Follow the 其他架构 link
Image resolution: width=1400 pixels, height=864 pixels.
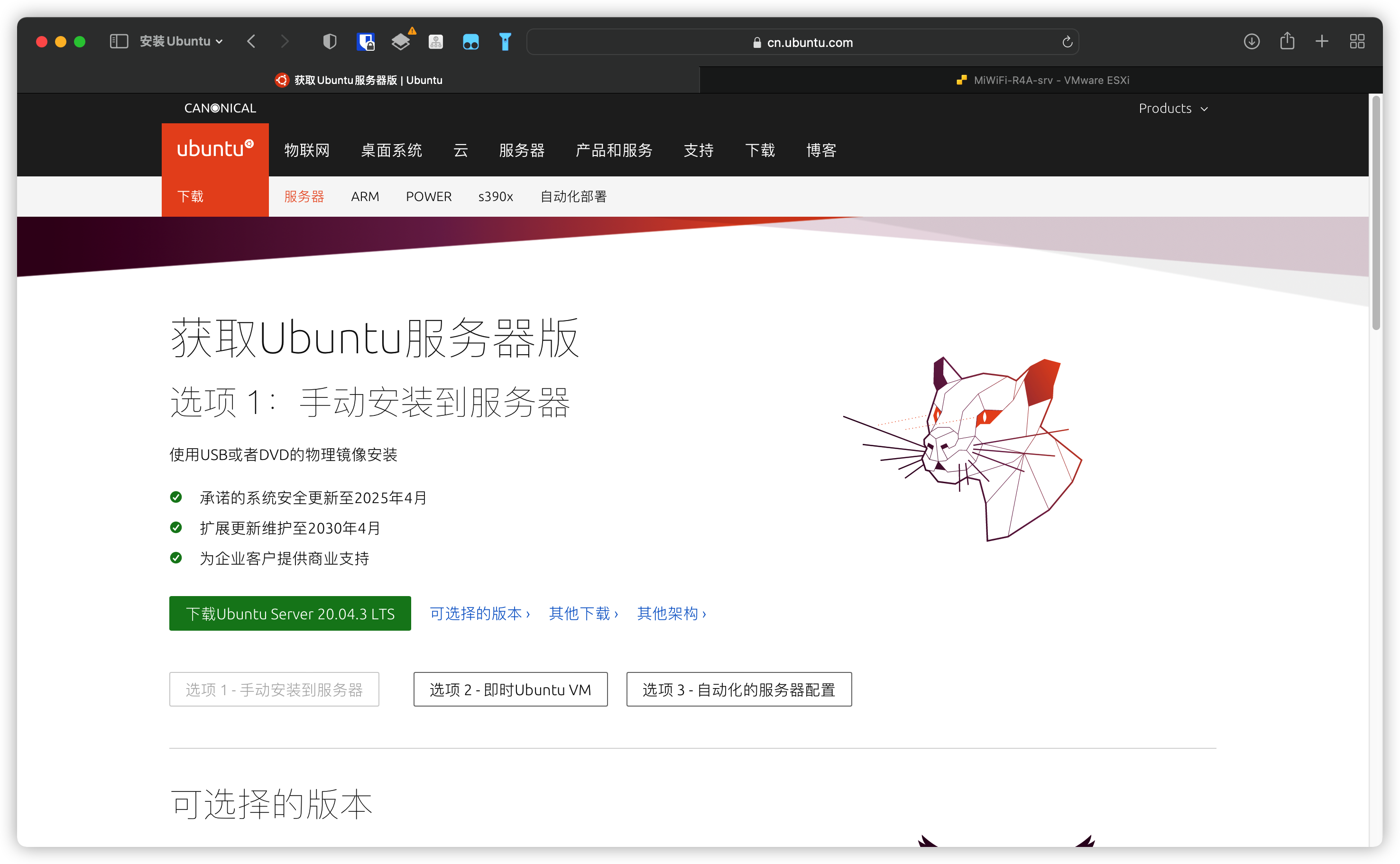pyautogui.click(x=672, y=614)
